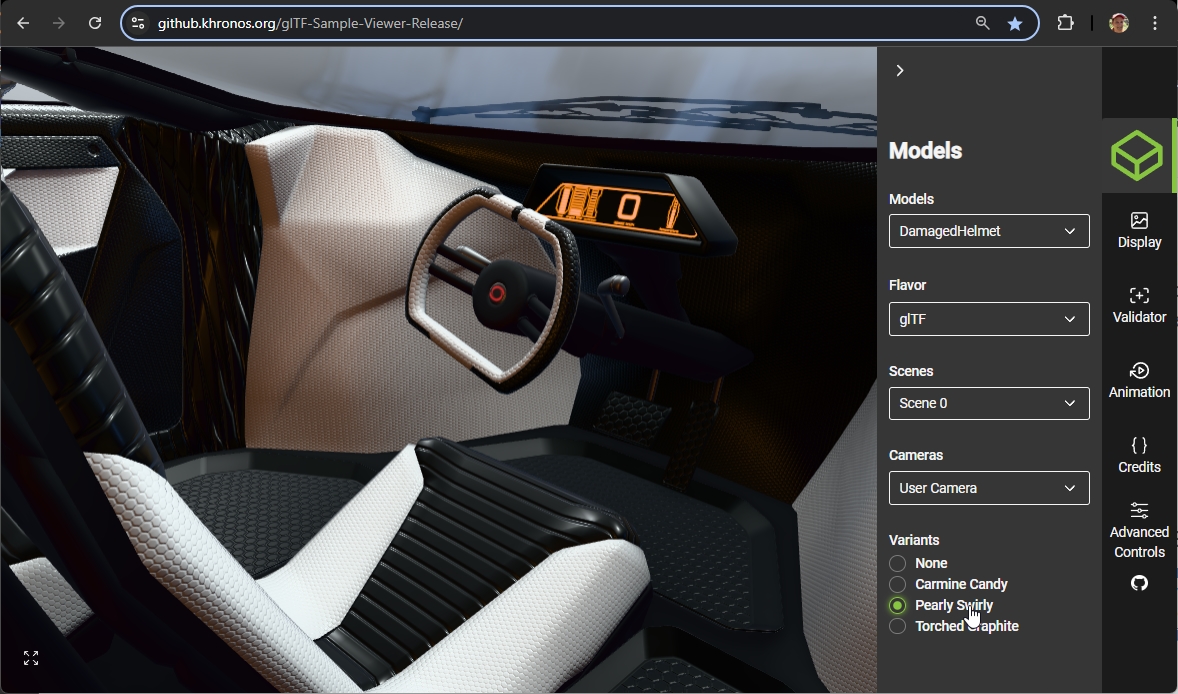Open the Flavor dropdown showing glTF
Image resolution: width=1178 pixels, height=694 pixels.
tap(989, 319)
